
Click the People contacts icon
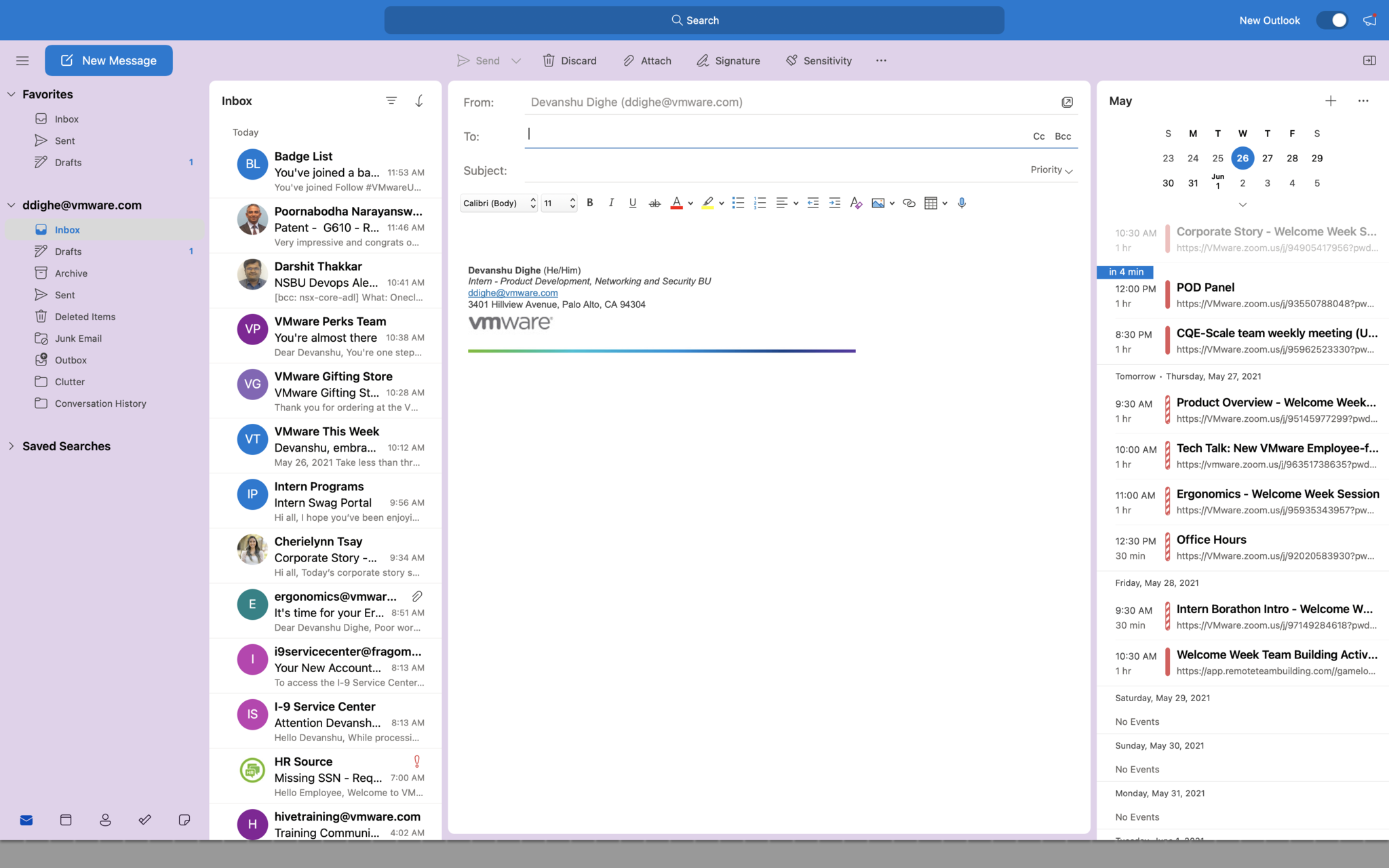(x=105, y=820)
